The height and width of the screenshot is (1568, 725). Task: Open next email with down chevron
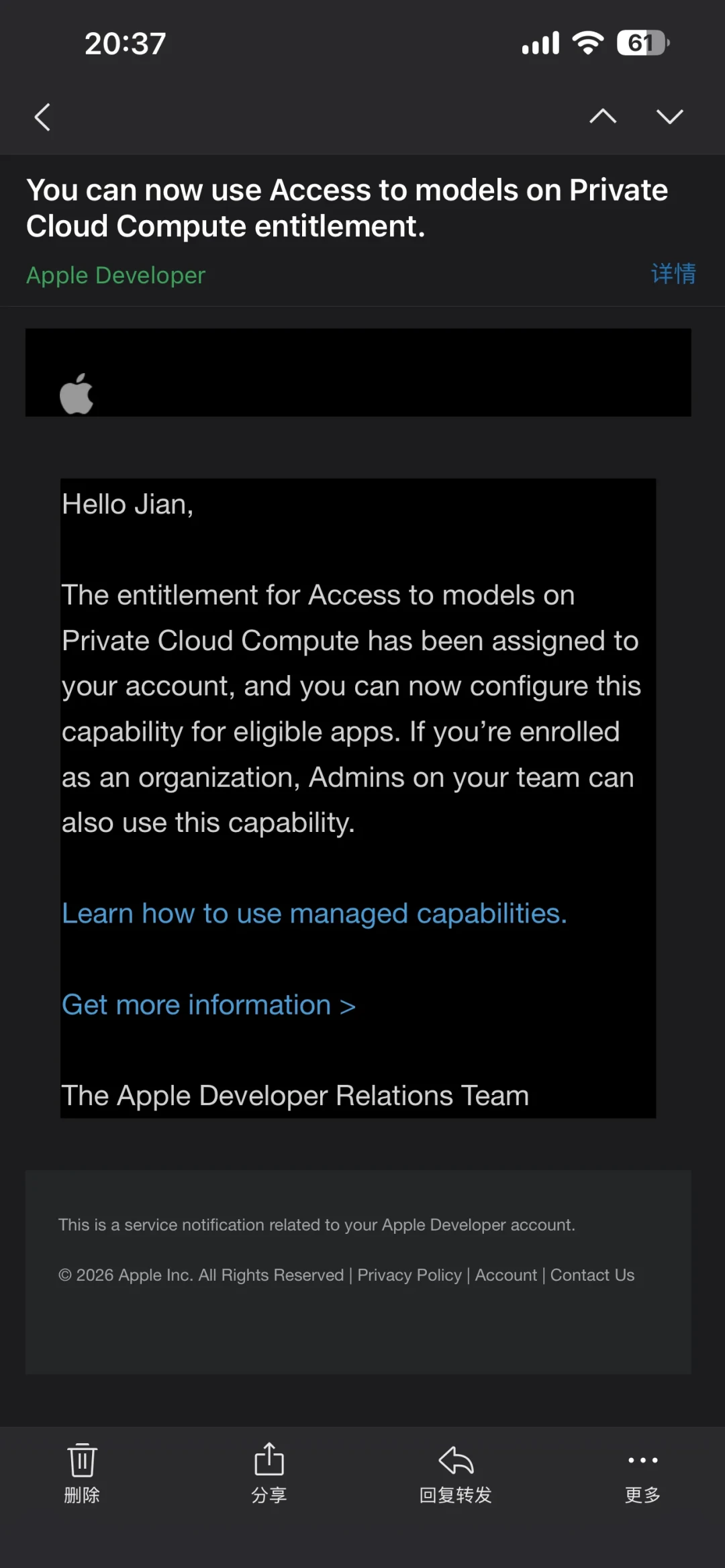[x=670, y=117]
